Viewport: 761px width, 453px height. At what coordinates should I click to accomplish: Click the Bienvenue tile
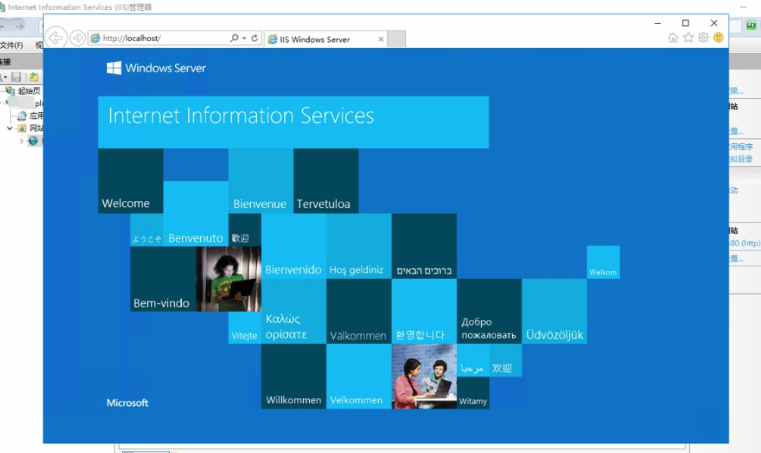[261, 181]
